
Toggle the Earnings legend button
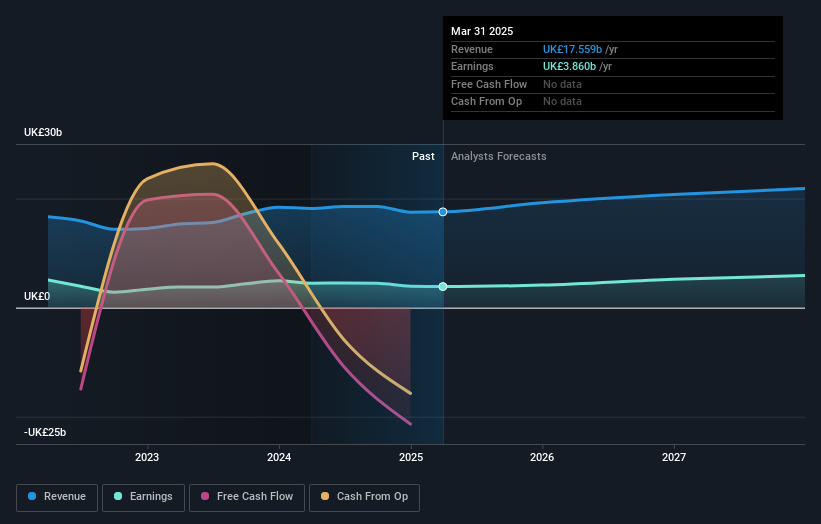[143, 497]
